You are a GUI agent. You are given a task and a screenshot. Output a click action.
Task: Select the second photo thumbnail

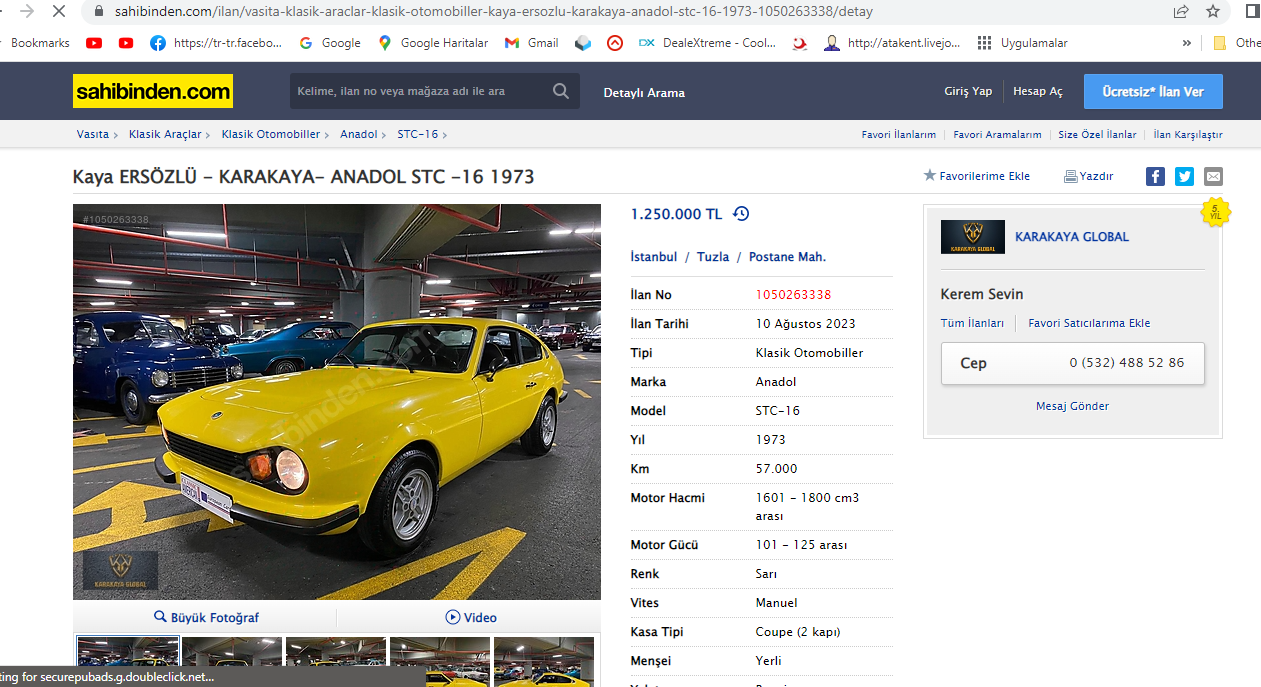[x=232, y=662]
